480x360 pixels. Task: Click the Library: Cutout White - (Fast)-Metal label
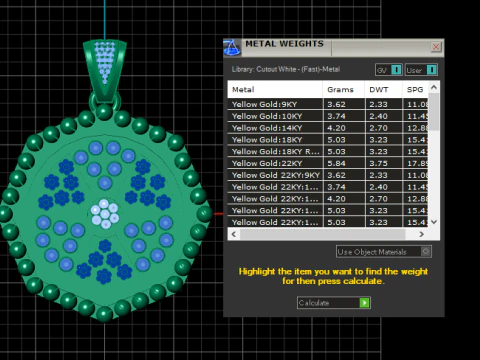pos(286,69)
